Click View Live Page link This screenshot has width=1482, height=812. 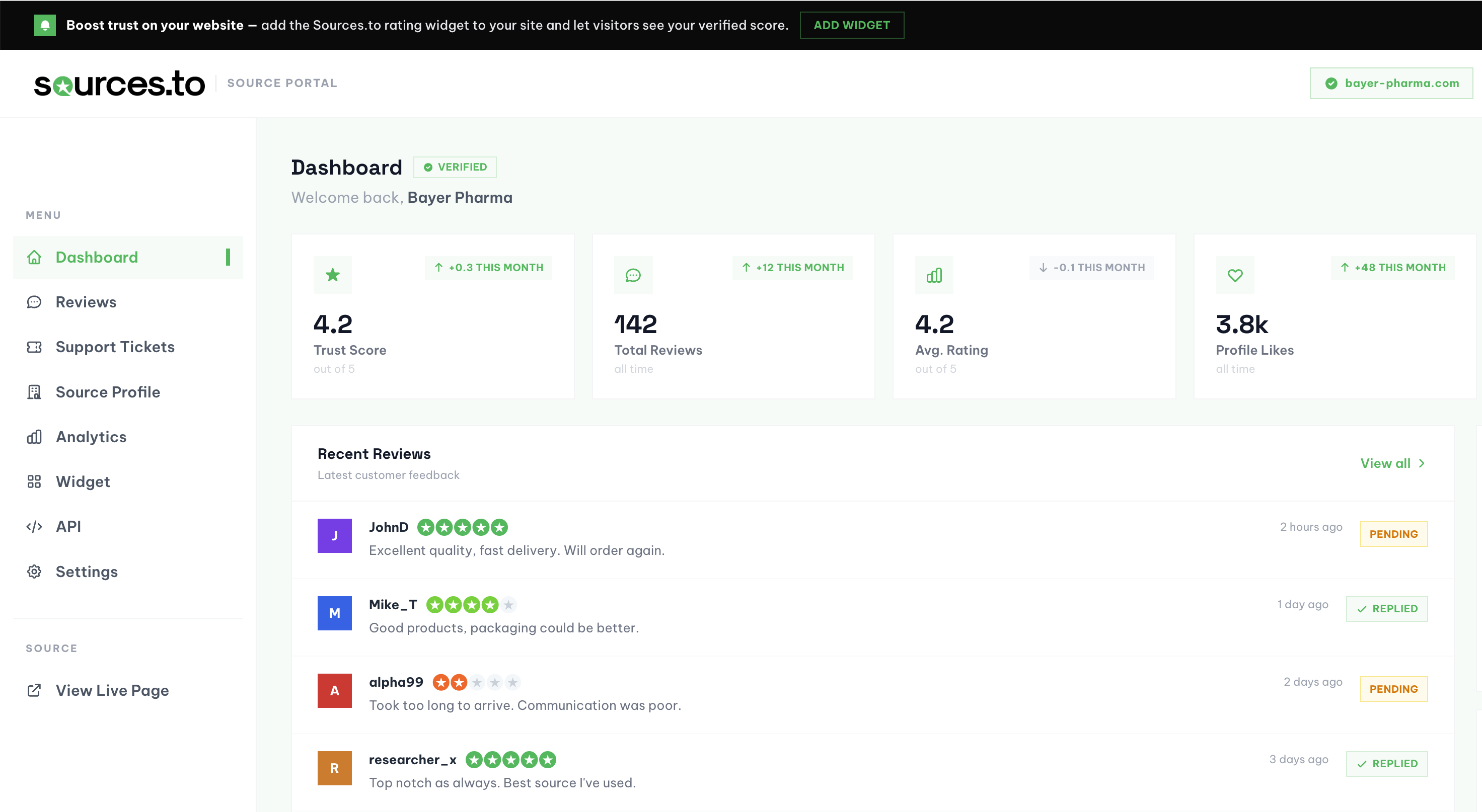click(x=128, y=690)
